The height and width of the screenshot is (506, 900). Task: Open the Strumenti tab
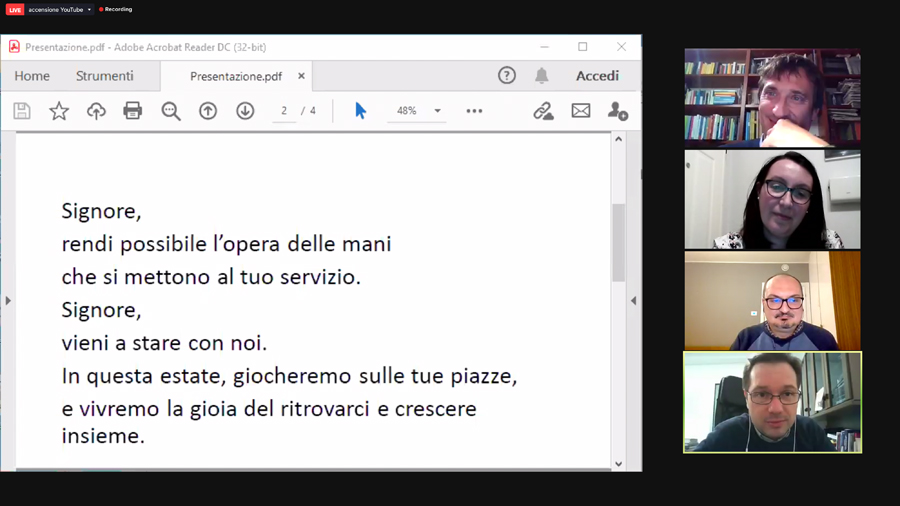pyautogui.click(x=104, y=76)
